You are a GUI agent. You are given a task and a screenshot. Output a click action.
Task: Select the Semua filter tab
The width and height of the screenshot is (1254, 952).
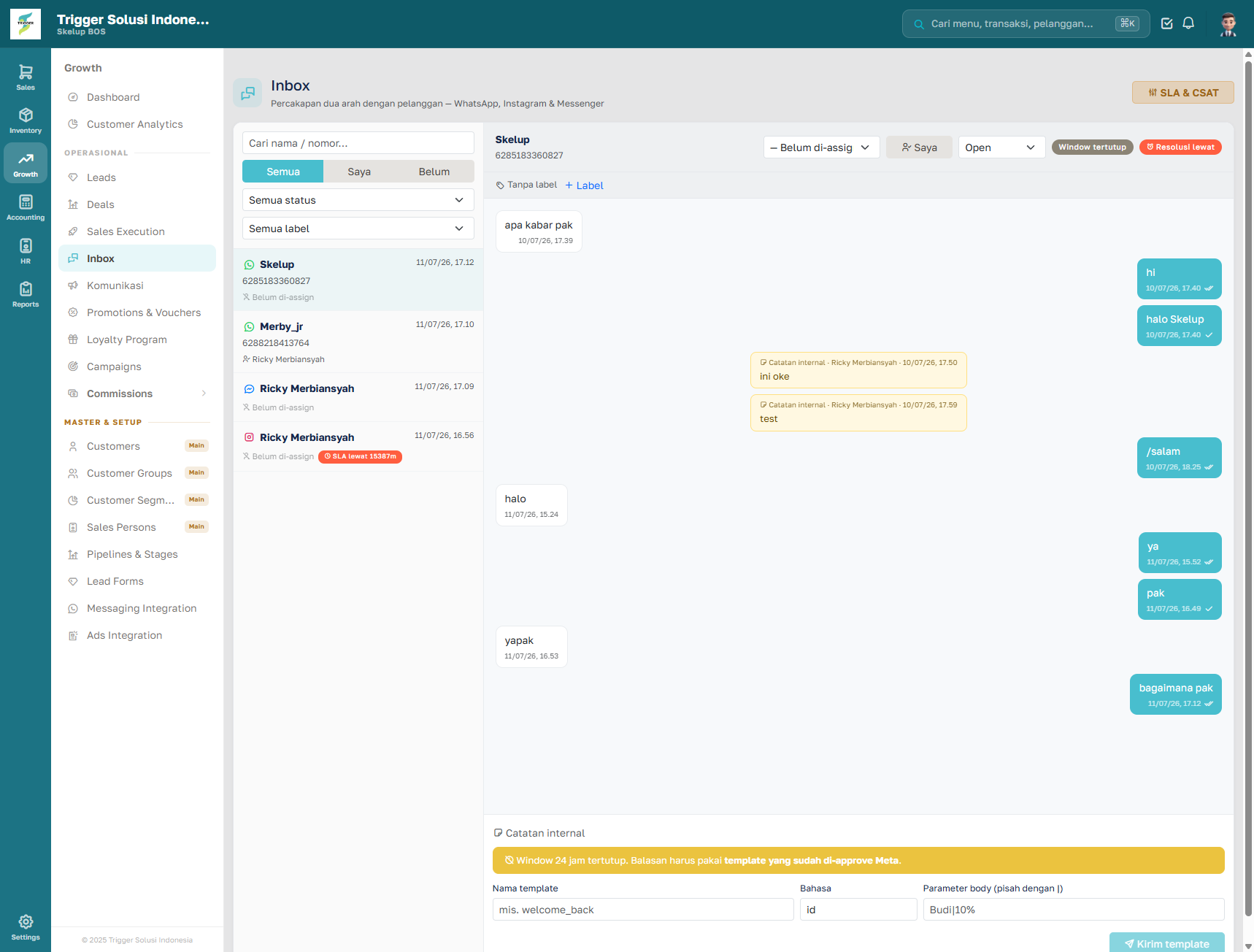pyautogui.click(x=283, y=172)
